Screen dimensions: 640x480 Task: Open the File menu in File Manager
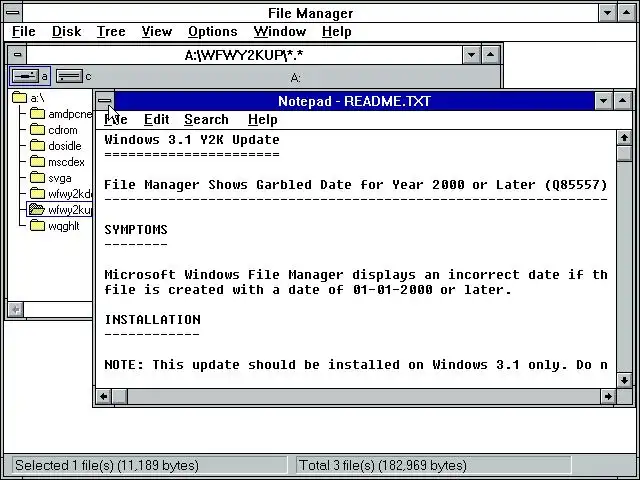point(24,31)
